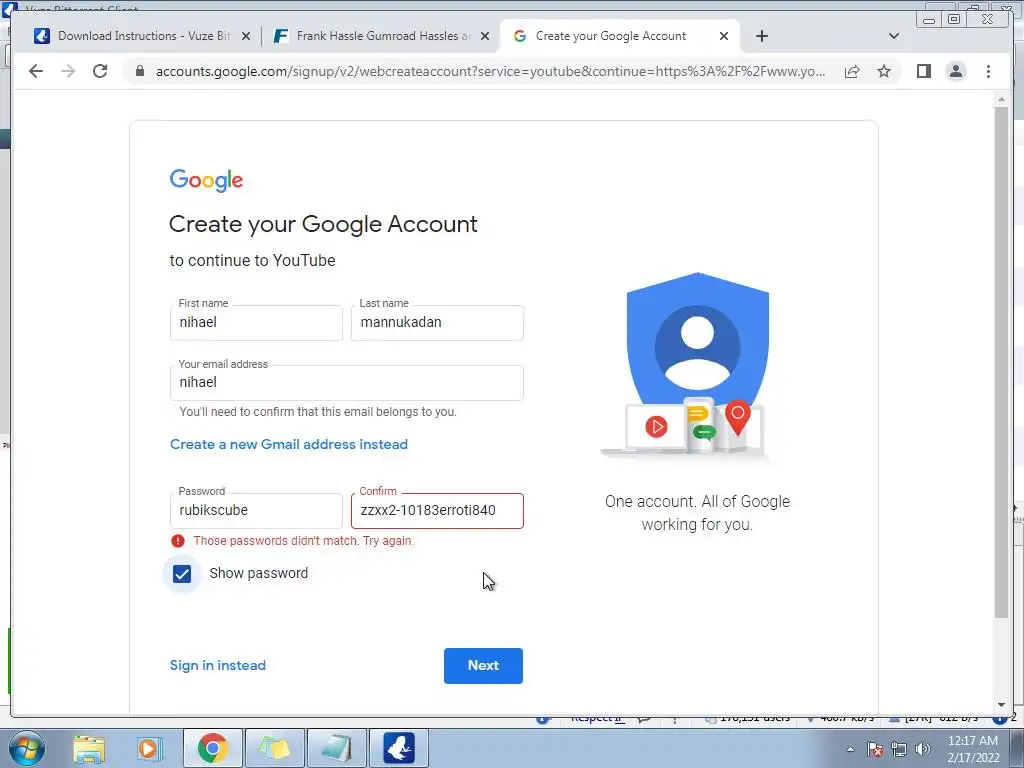Share this page icon in address bar
This screenshot has height=768, width=1024.
coord(852,71)
